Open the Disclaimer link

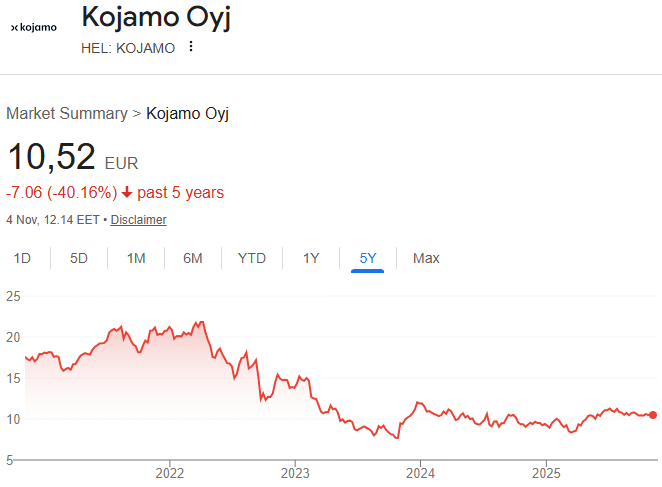pyautogui.click(x=138, y=220)
